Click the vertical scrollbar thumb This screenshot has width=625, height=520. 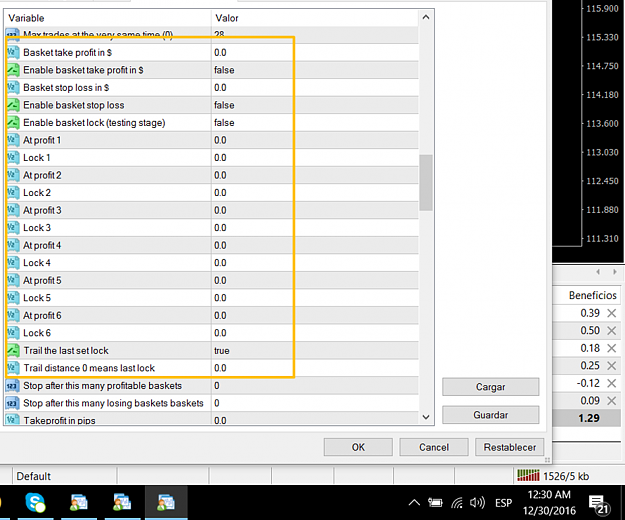[x=426, y=182]
